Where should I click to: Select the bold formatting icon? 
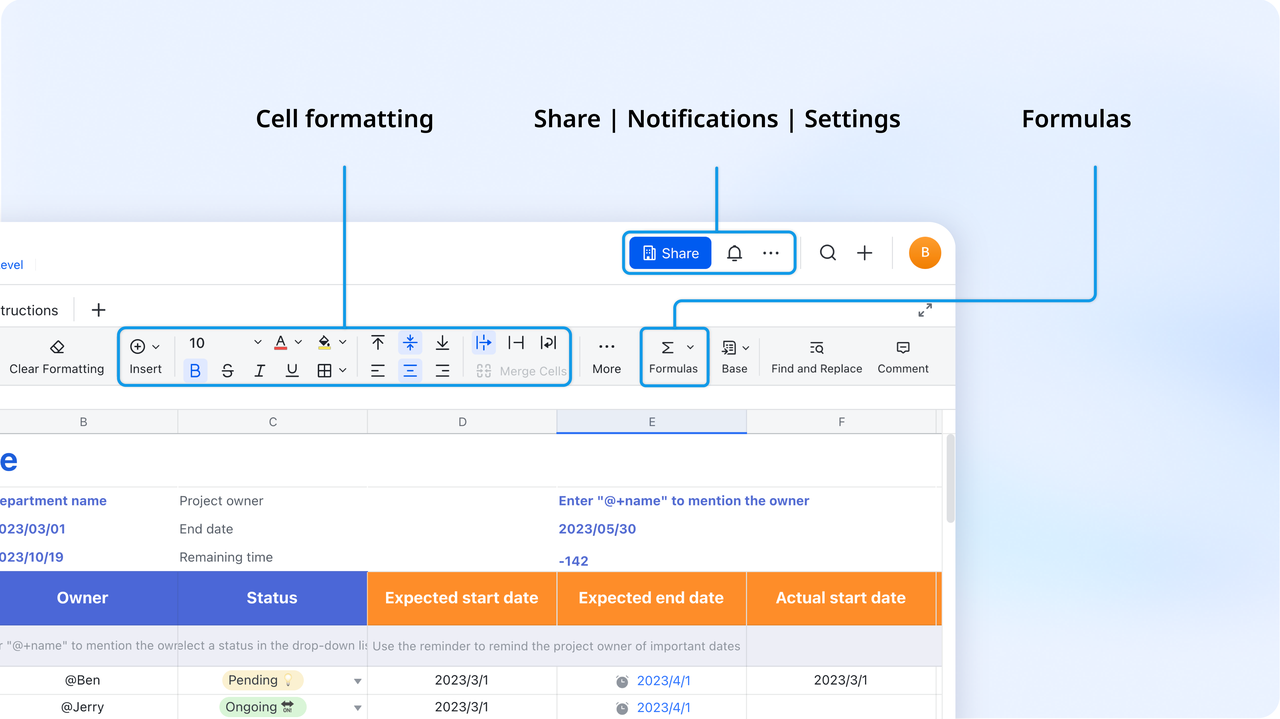coord(195,370)
